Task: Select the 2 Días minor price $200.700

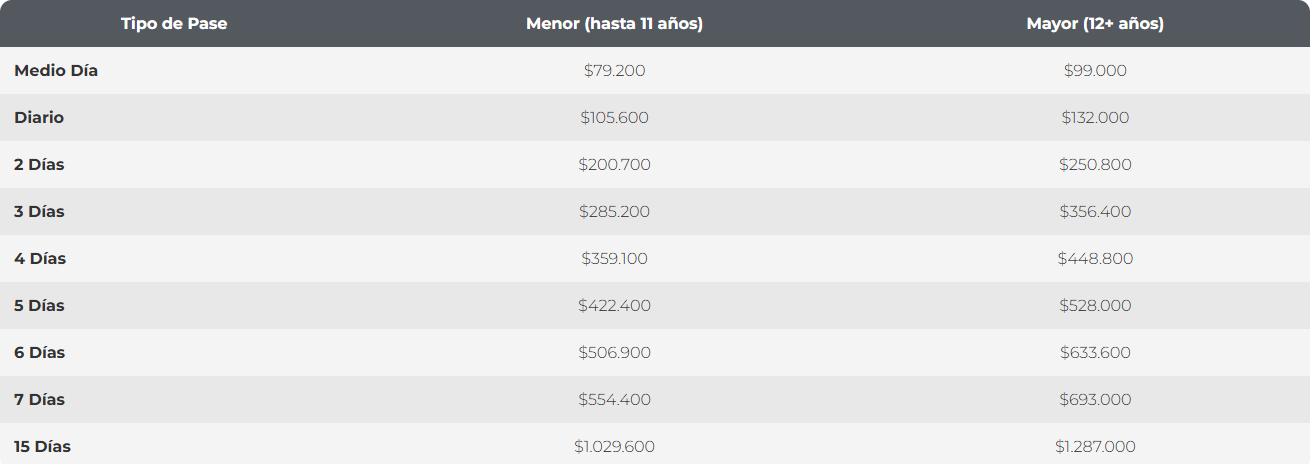Action: [614, 165]
